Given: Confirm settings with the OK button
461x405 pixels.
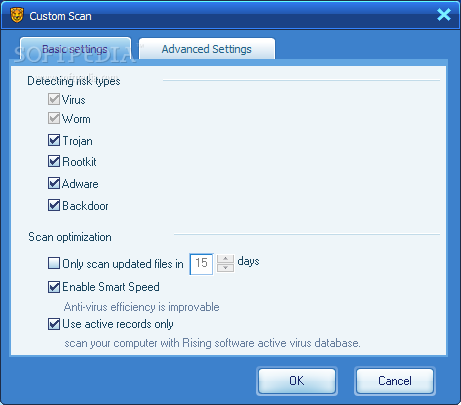Looking at the screenshot, I should coord(297,381).
